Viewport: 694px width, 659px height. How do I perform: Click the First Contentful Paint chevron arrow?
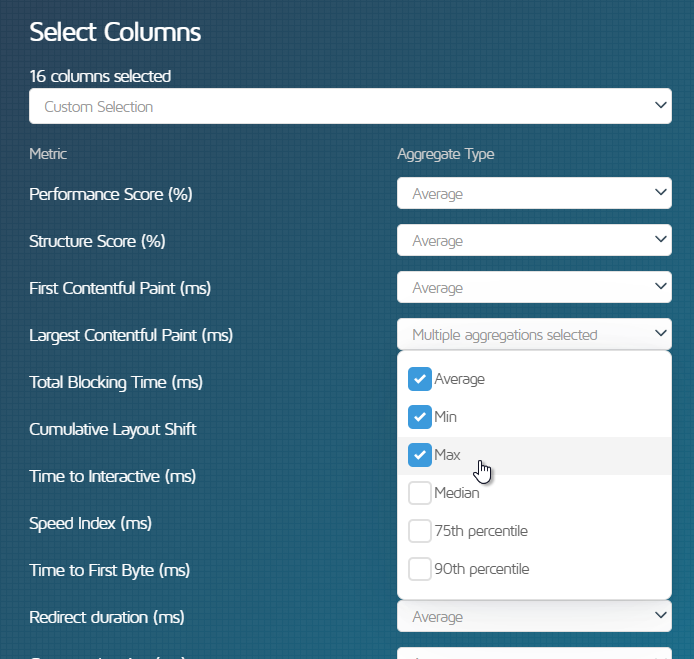click(660, 286)
